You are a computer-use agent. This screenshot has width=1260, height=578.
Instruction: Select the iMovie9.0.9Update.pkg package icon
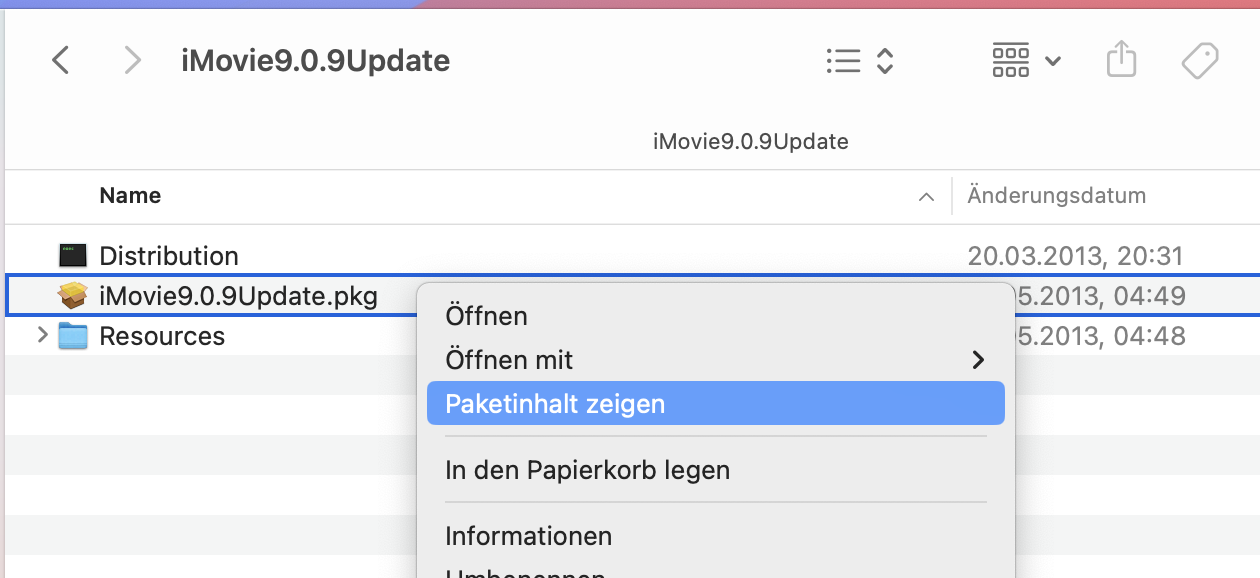[73, 296]
